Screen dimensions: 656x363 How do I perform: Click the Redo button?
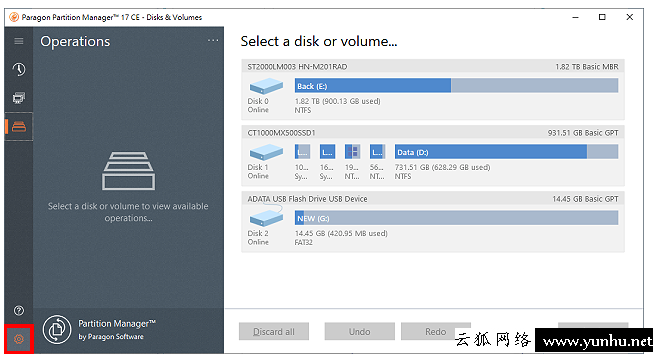coord(436,331)
